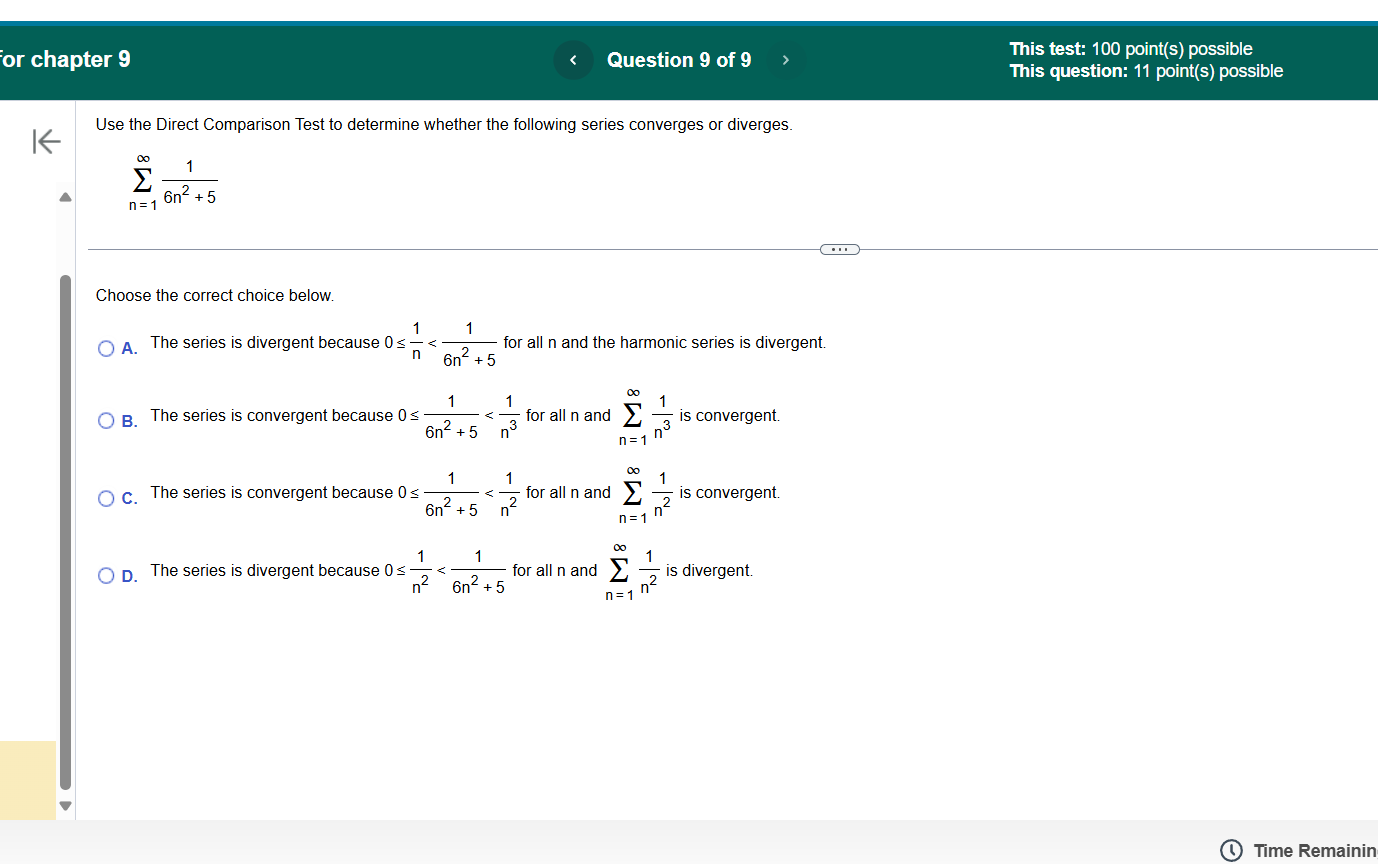Image resolution: width=1378 pixels, height=864 pixels.
Task: Click the return-to-homework icon at top left
Action: tap(46, 141)
